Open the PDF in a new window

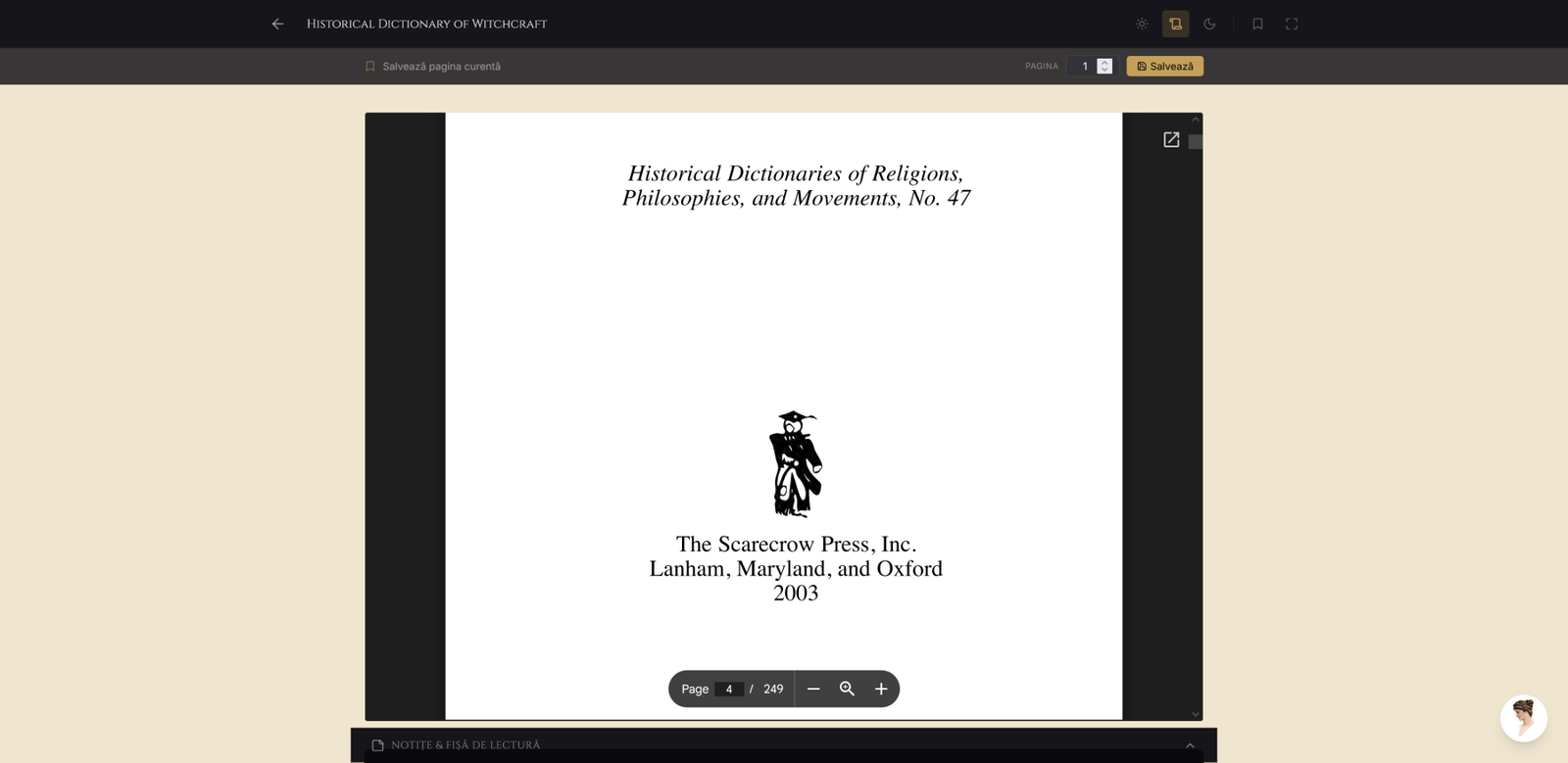[1171, 140]
